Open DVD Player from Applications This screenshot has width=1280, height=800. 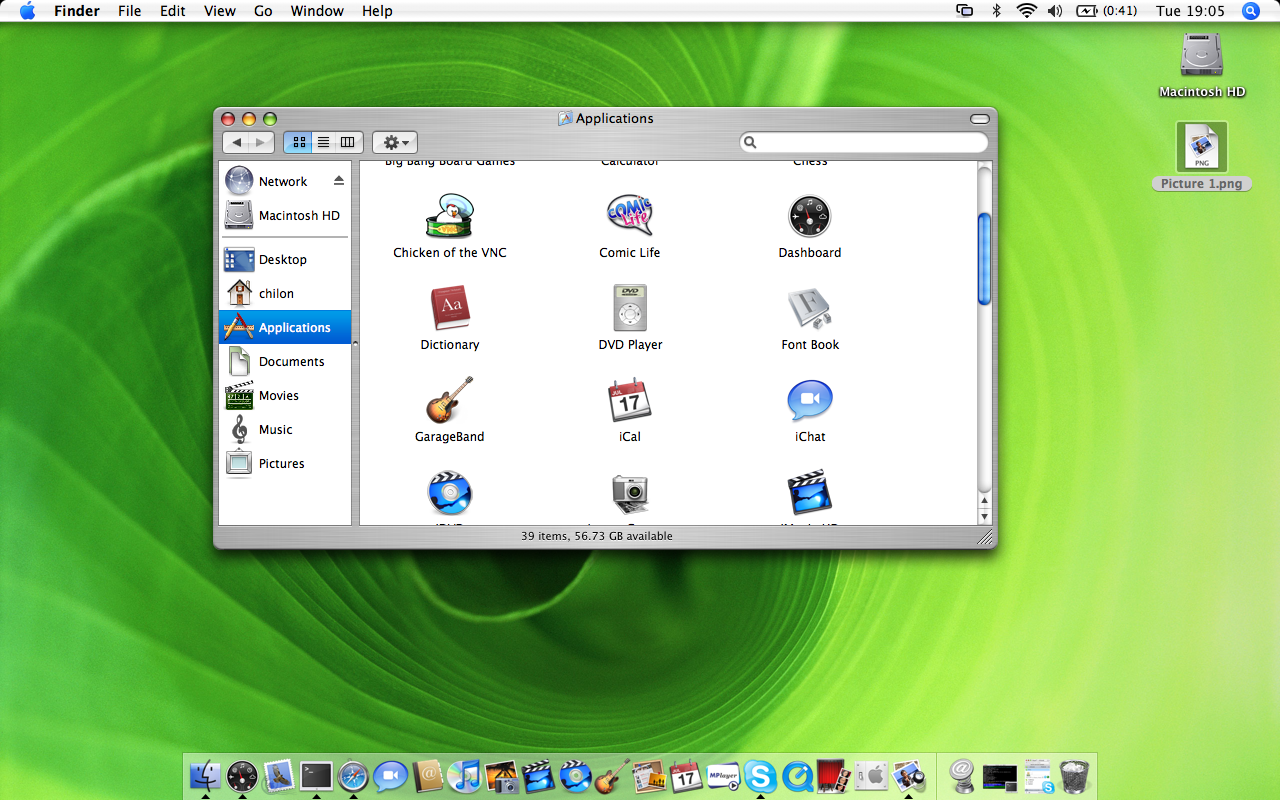pos(630,308)
